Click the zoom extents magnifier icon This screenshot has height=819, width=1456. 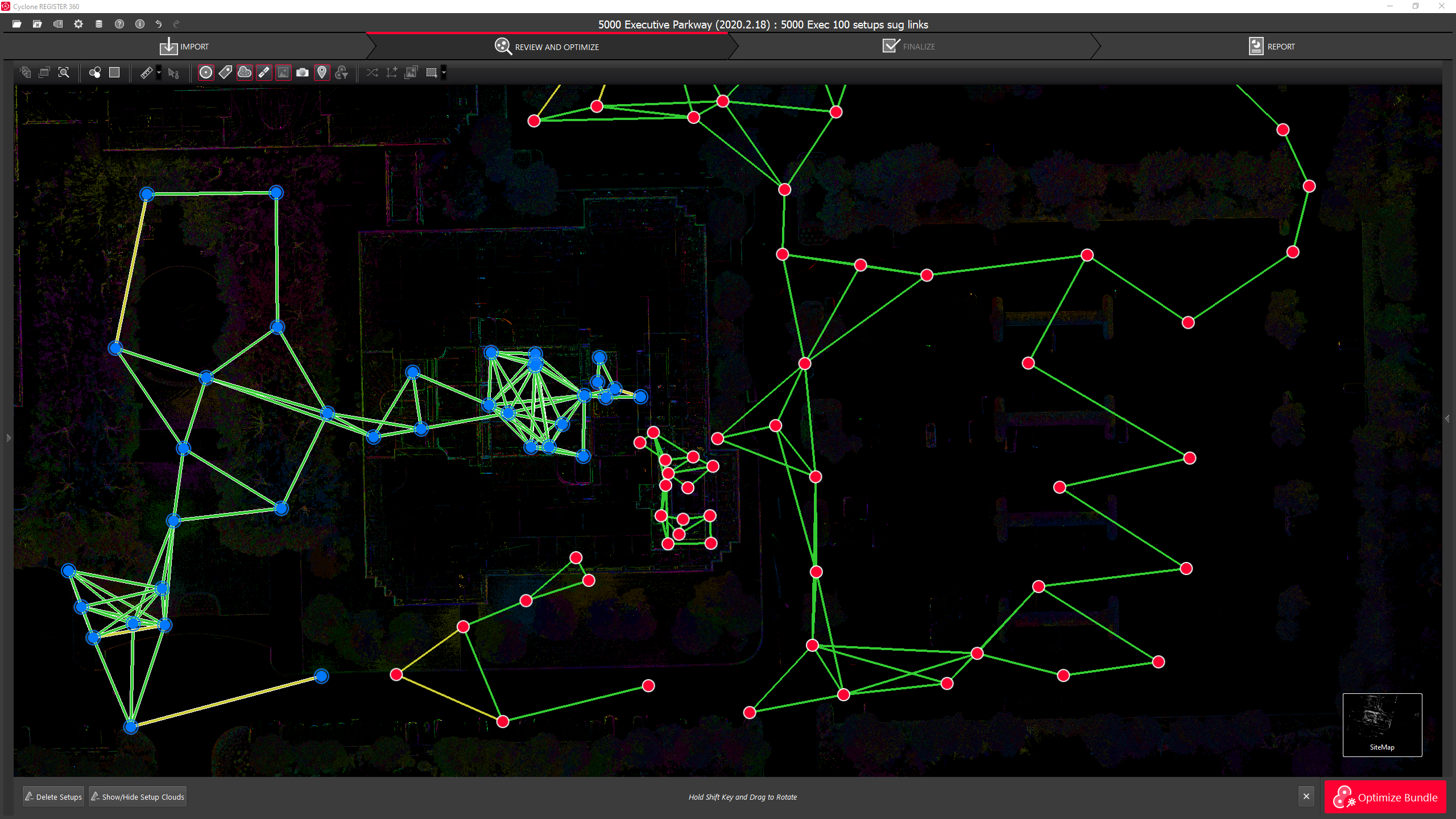pyautogui.click(x=64, y=72)
